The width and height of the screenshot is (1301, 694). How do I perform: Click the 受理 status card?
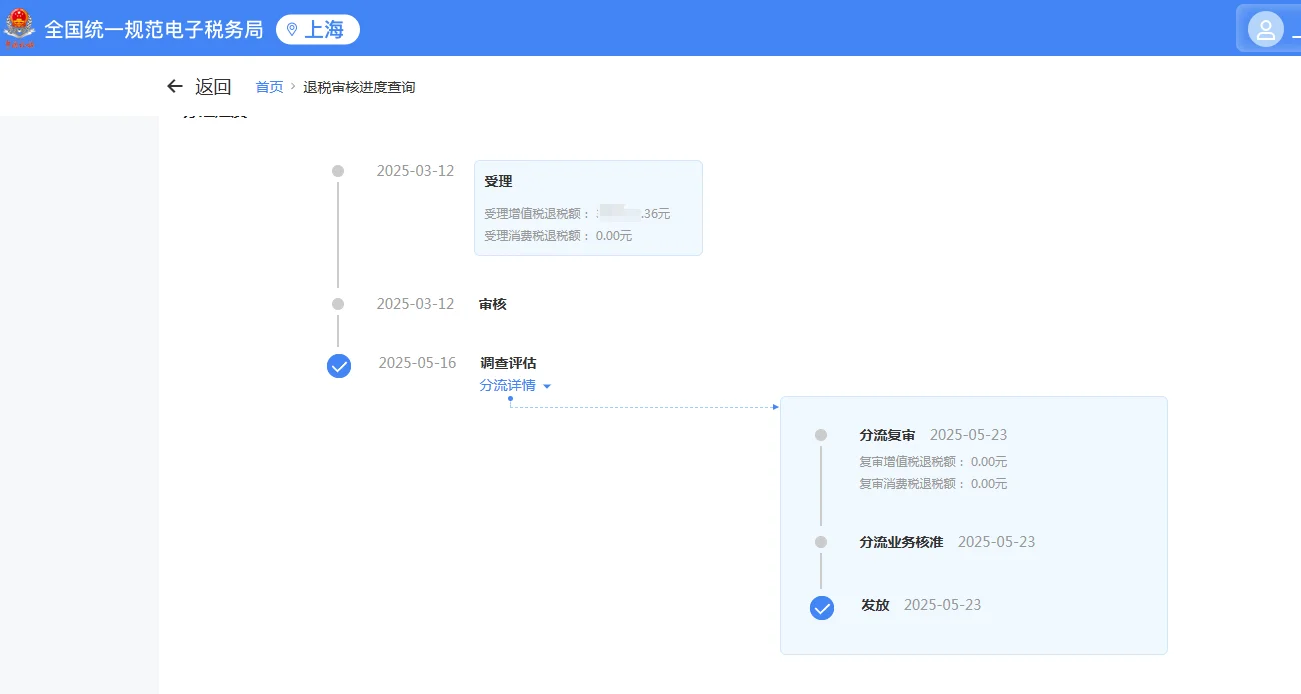[x=588, y=207]
